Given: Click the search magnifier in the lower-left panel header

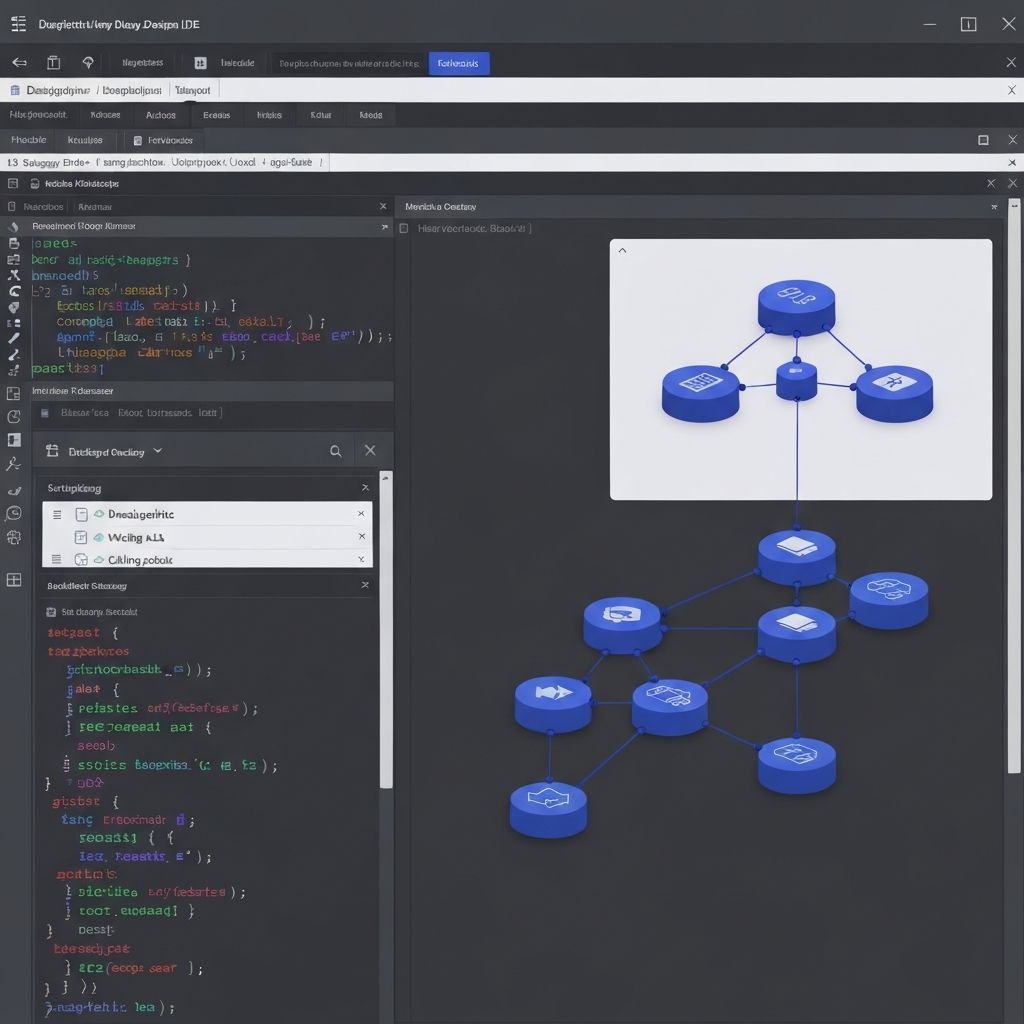Looking at the screenshot, I should pyautogui.click(x=336, y=452).
